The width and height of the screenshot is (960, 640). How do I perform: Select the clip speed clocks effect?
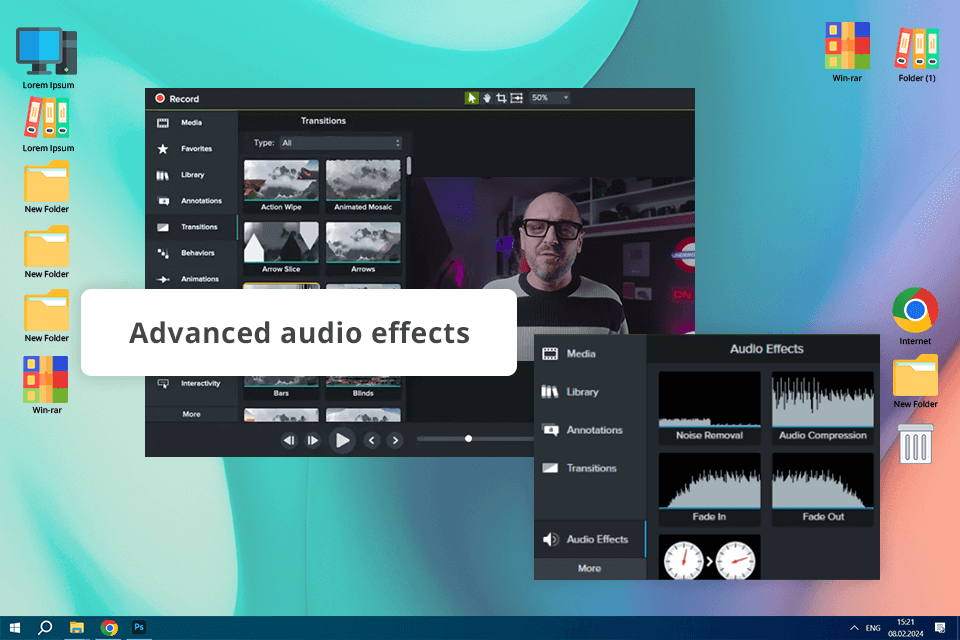click(709, 558)
